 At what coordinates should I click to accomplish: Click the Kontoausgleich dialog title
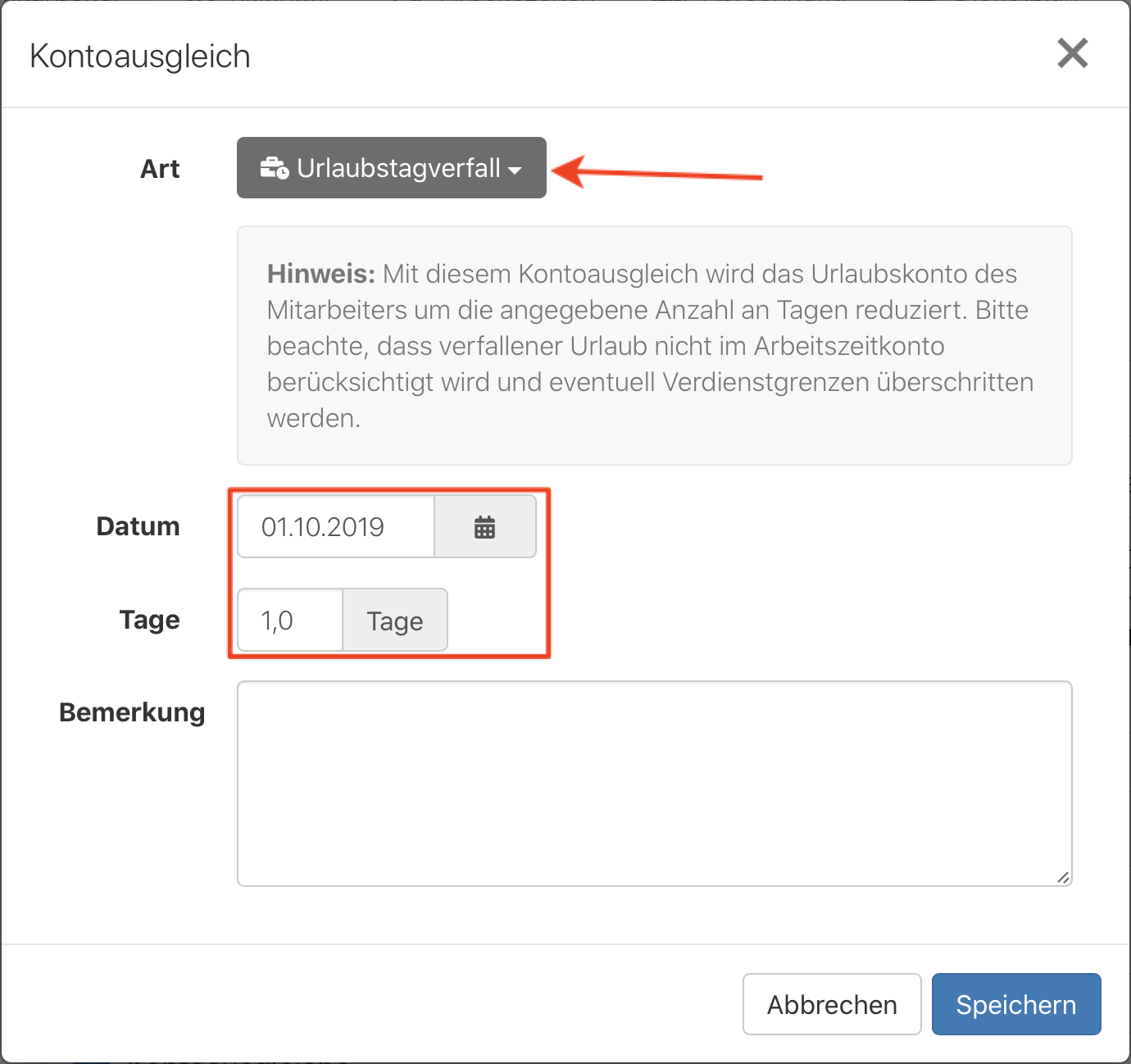[x=140, y=57]
